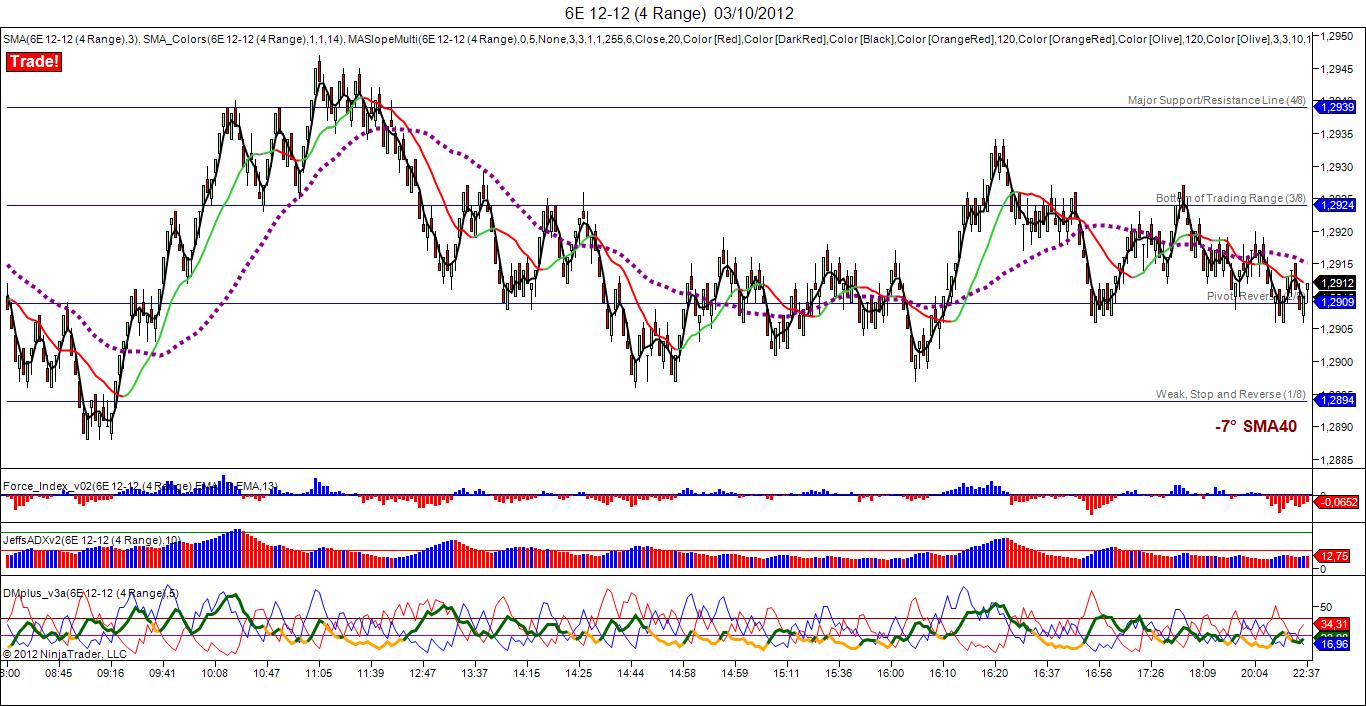This screenshot has width=1366, height=706.
Task: Click the 17:26 time axis label
Action: 1150,674
